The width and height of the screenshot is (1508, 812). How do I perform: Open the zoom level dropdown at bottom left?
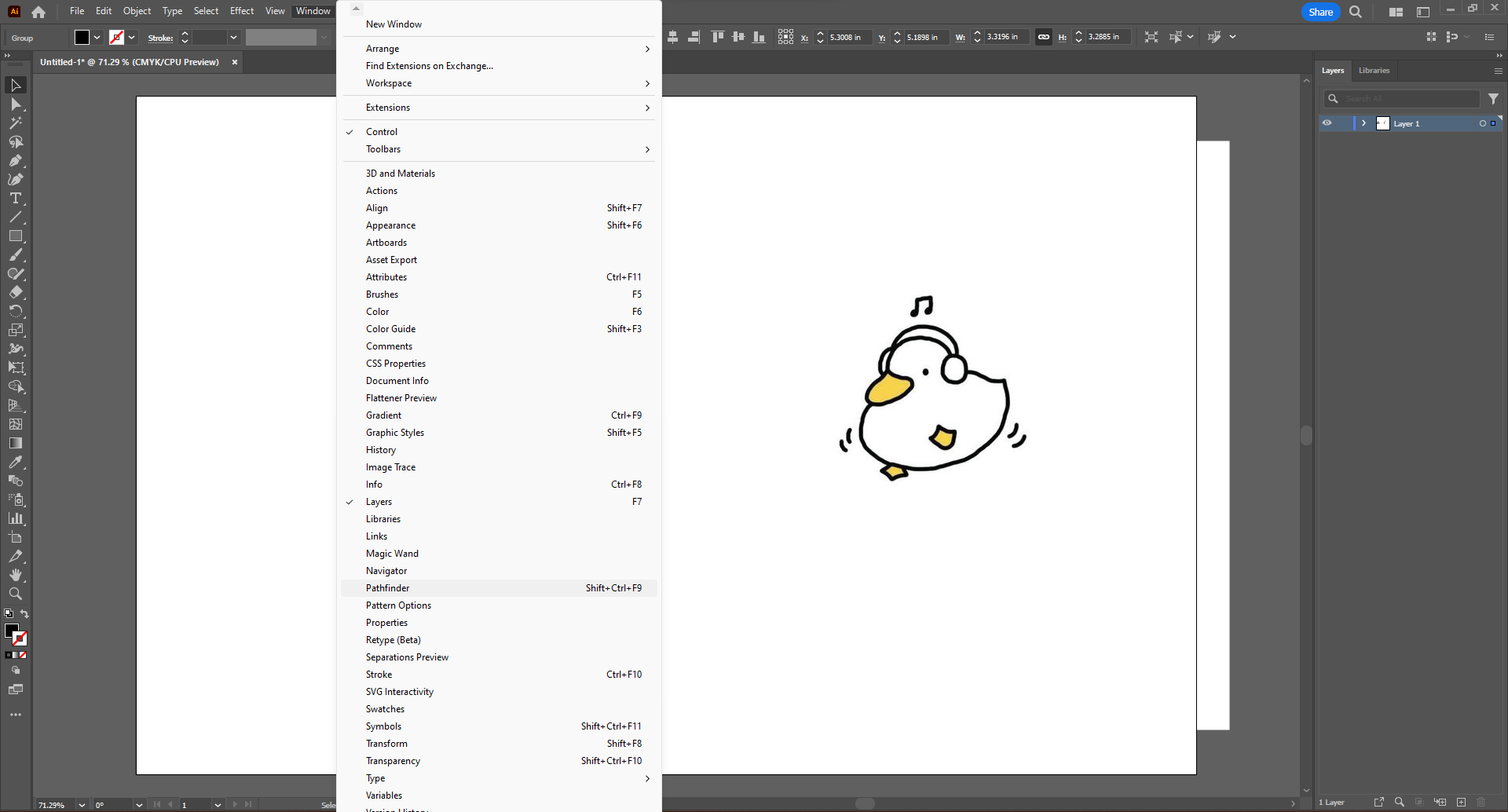click(x=81, y=804)
